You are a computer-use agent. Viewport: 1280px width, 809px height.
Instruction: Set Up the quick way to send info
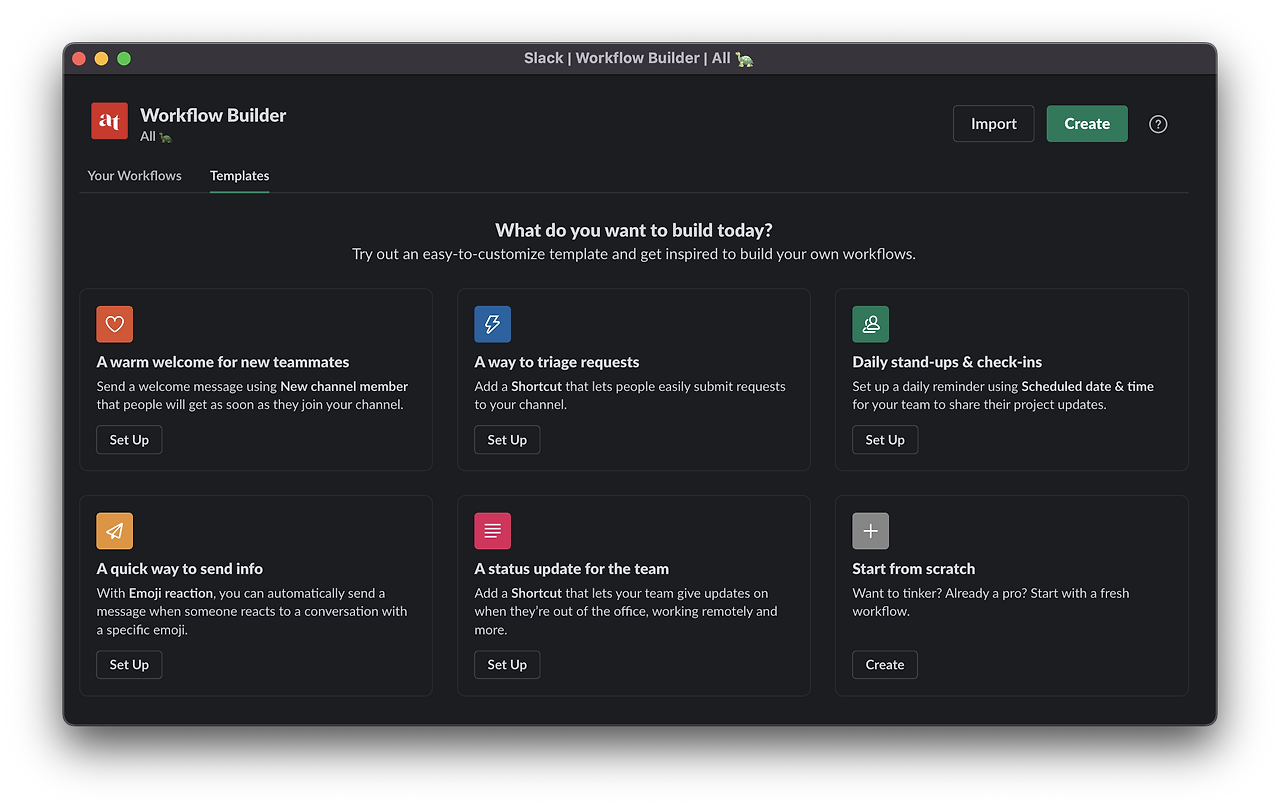click(x=129, y=665)
